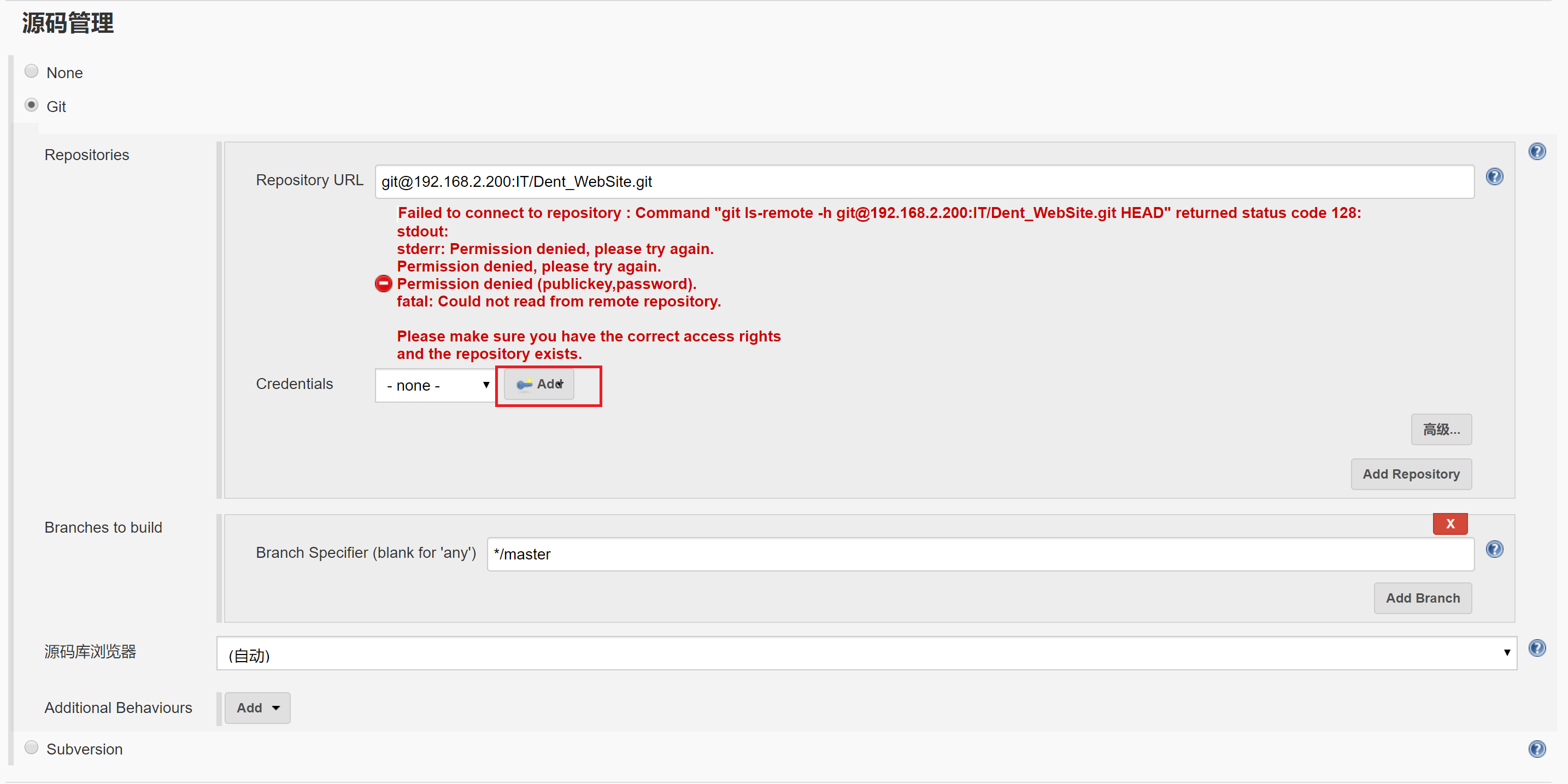This screenshot has height=784, width=1568.
Task: Open help icon beside Branch Specifier field
Action: point(1494,550)
